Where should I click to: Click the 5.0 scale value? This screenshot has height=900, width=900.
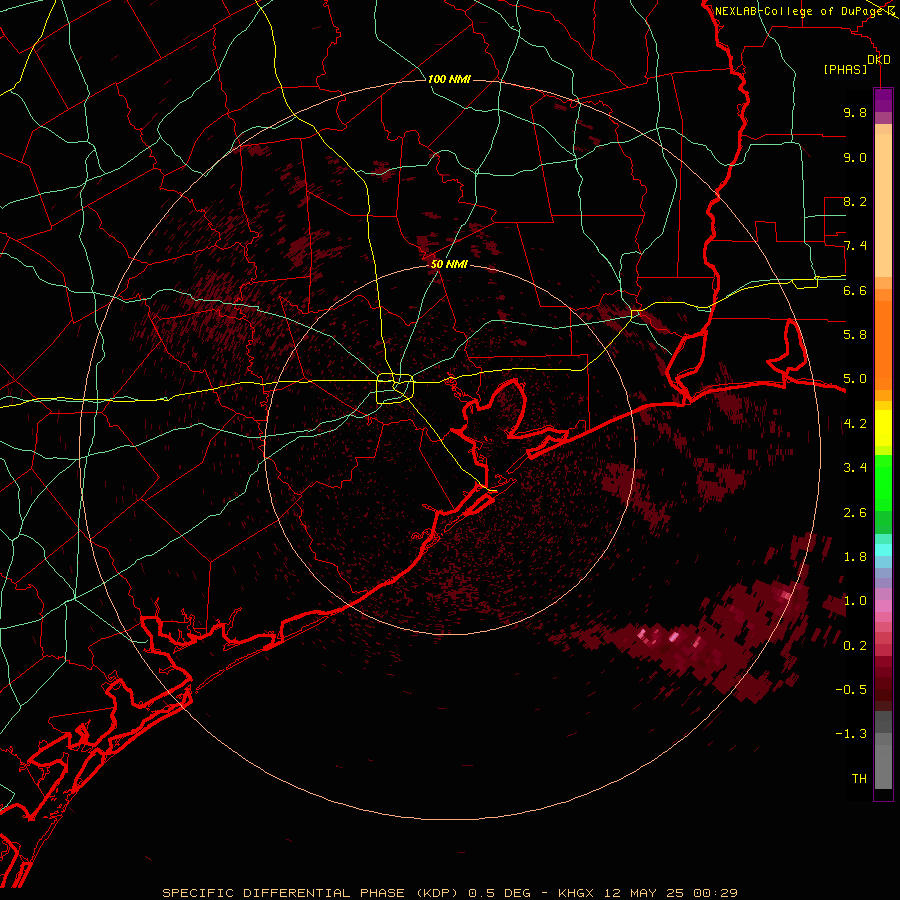click(x=855, y=379)
